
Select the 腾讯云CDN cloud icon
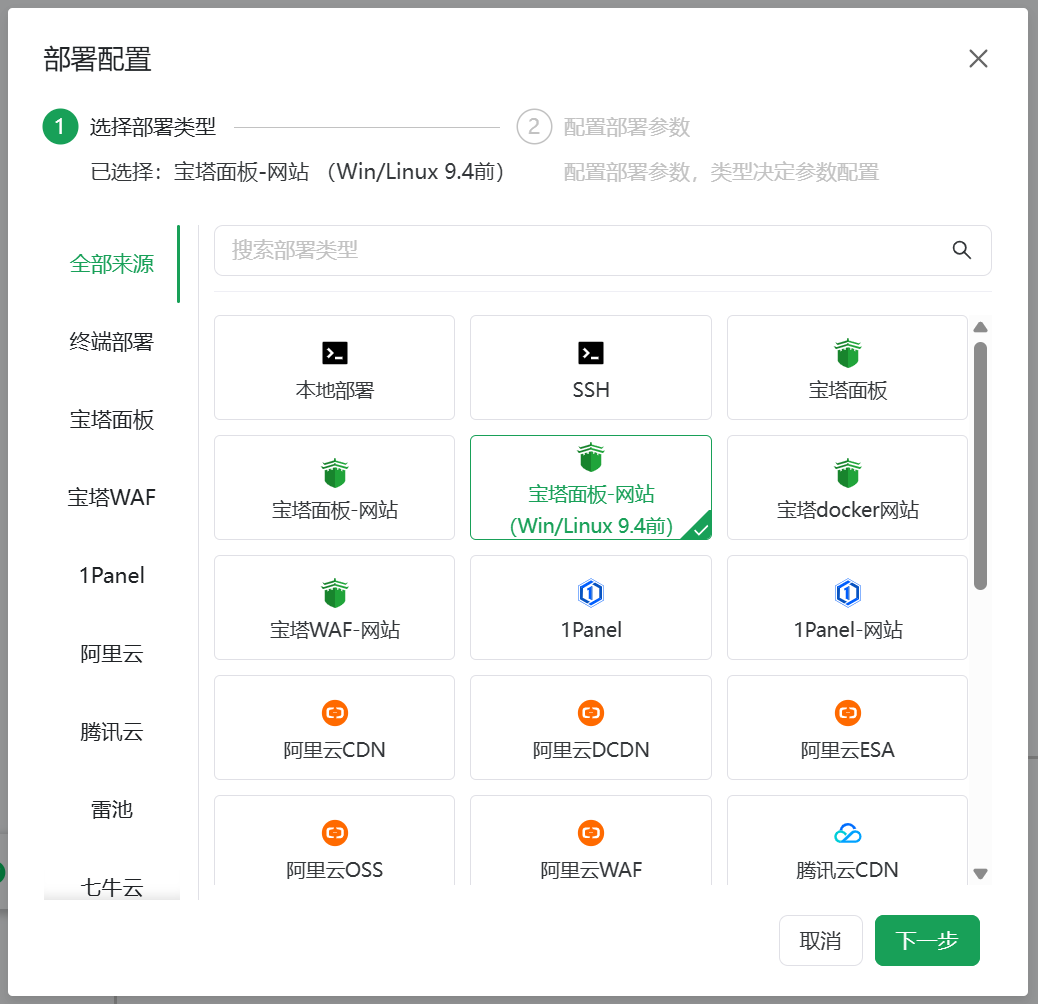[847, 832]
